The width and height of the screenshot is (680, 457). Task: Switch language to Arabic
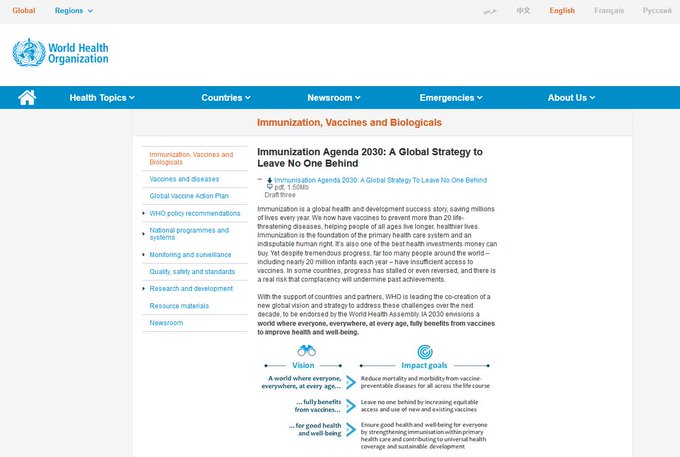click(x=490, y=10)
